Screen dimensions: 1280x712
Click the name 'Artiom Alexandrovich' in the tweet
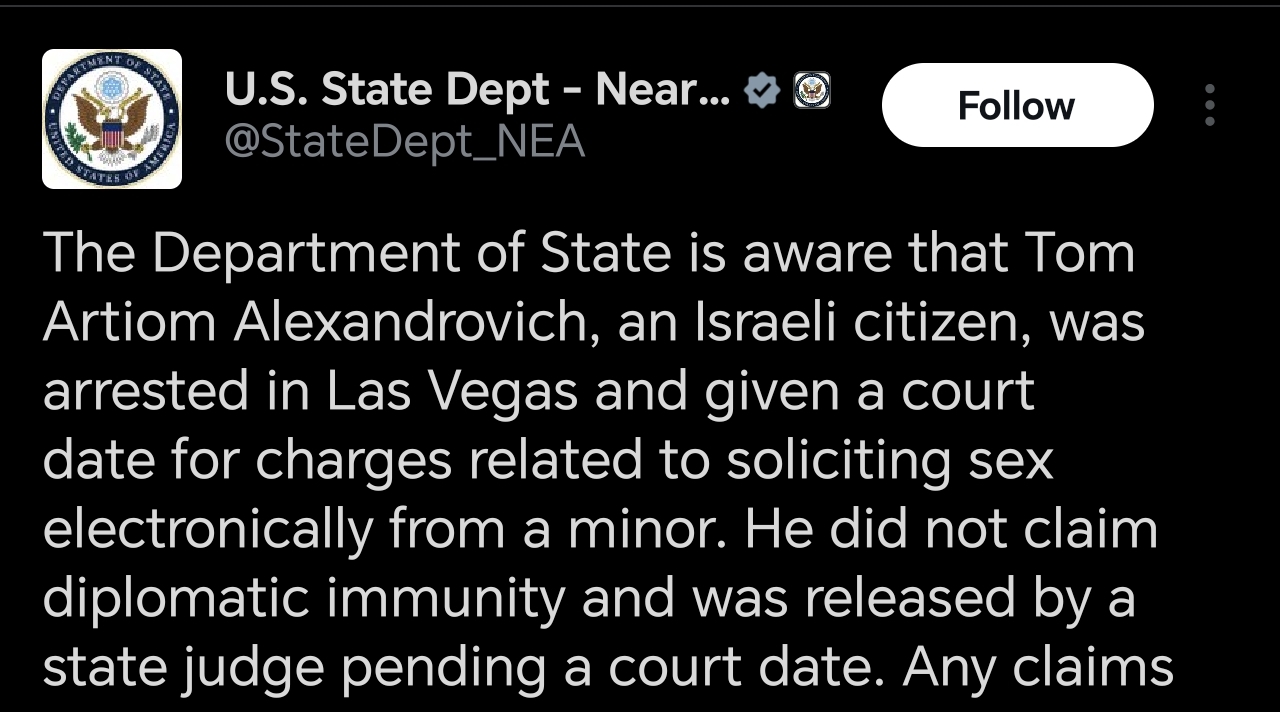[x=316, y=323]
